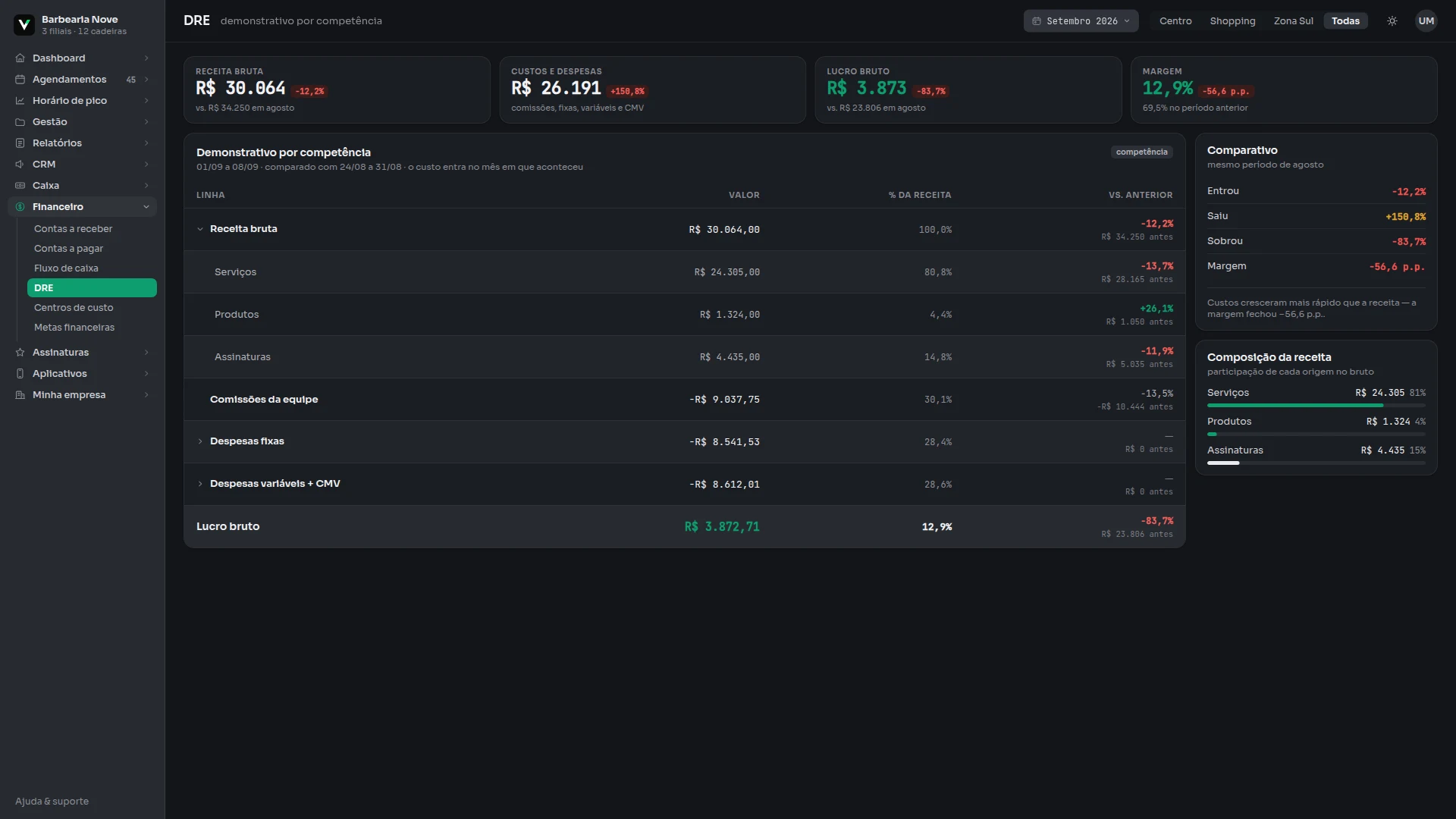Click the Barbearia Nove logo icon

[x=24, y=25]
